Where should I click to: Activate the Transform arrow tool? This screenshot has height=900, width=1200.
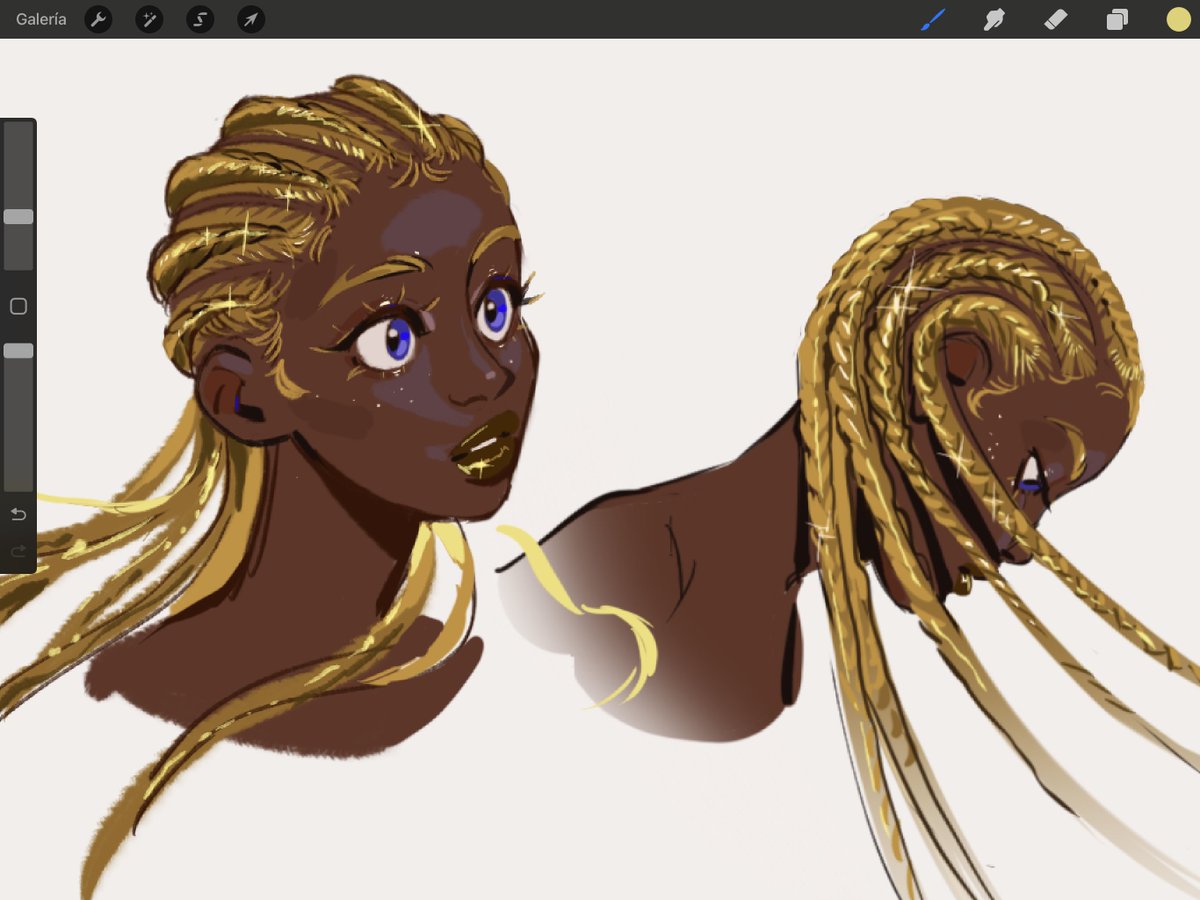(x=251, y=19)
